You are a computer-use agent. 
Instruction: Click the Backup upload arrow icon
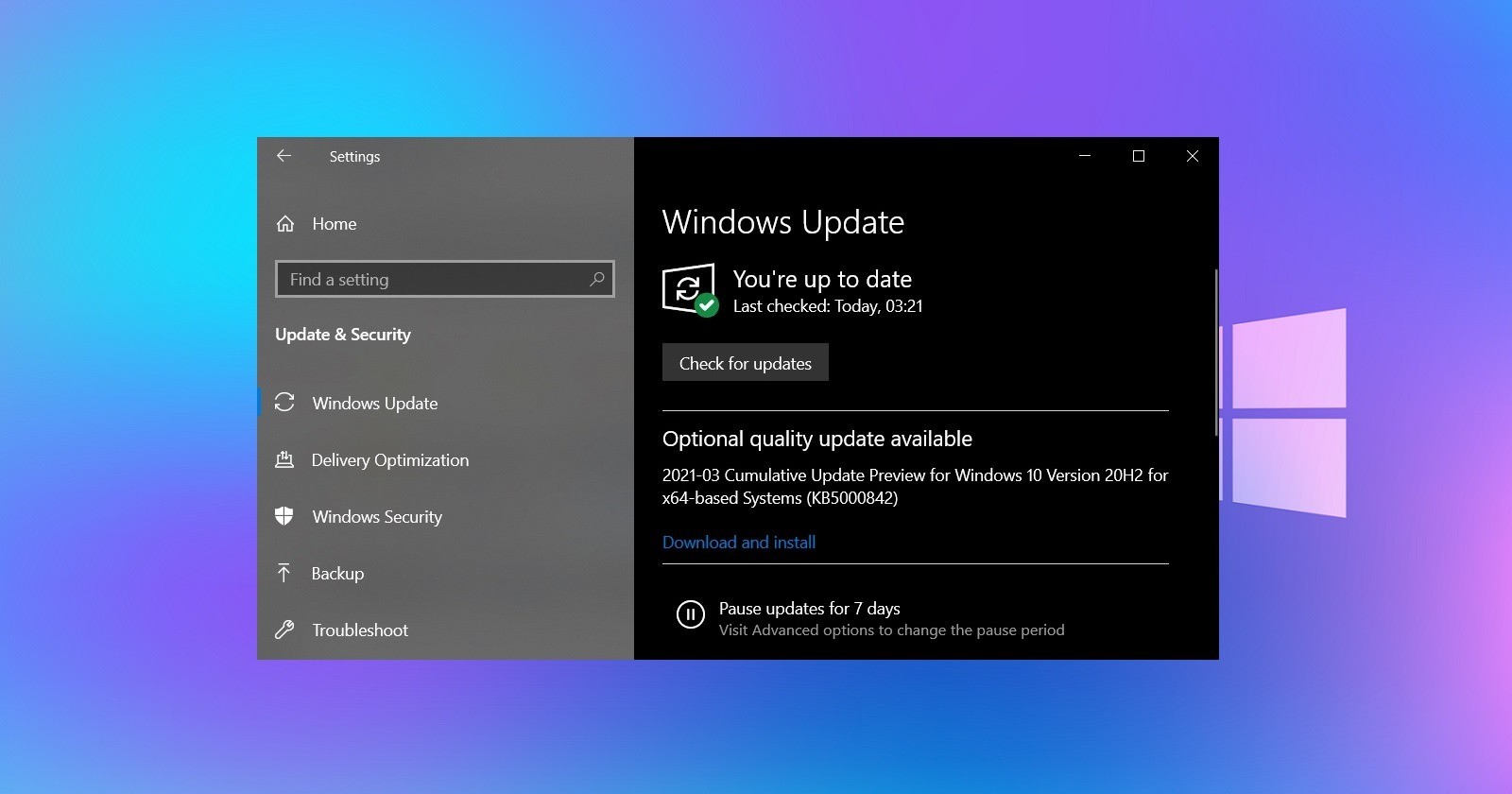coord(283,573)
